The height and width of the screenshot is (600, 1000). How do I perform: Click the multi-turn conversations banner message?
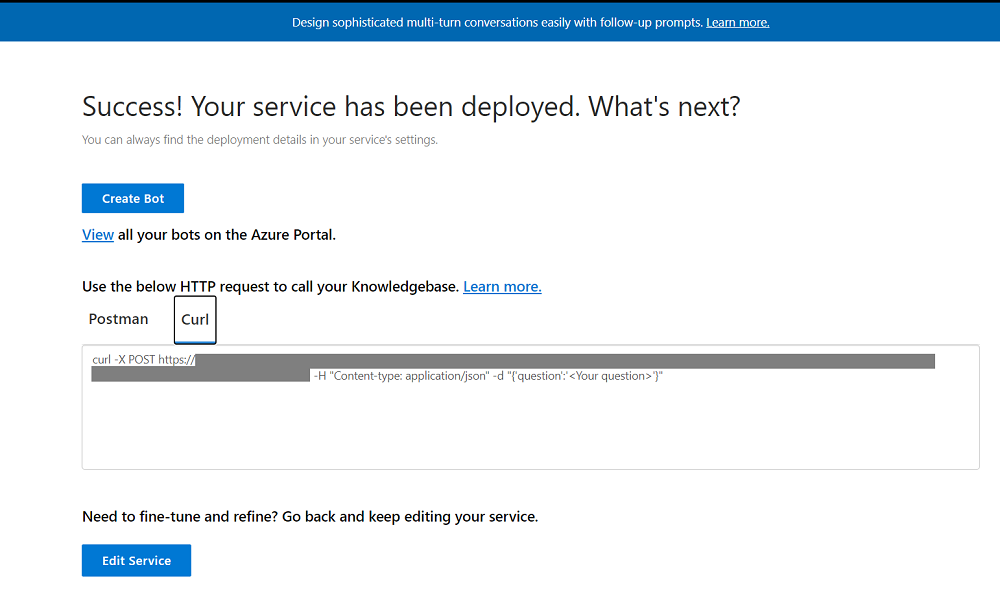tap(498, 22)
